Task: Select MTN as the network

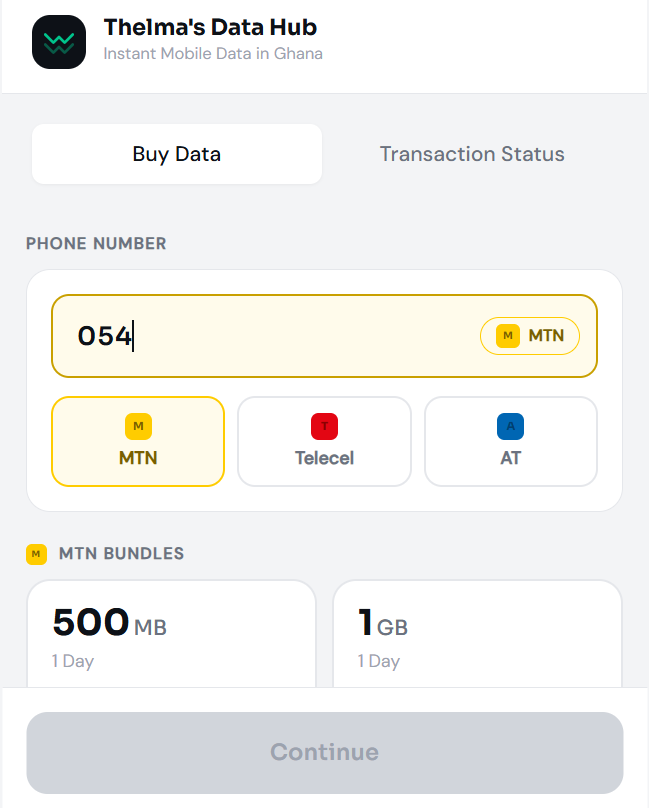Action: click(x=138, y=441)
